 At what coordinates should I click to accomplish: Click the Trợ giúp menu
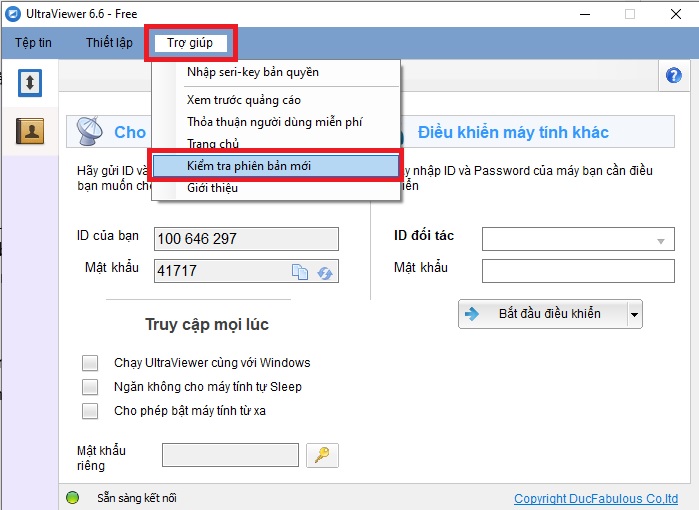click(x=190, y=43)
